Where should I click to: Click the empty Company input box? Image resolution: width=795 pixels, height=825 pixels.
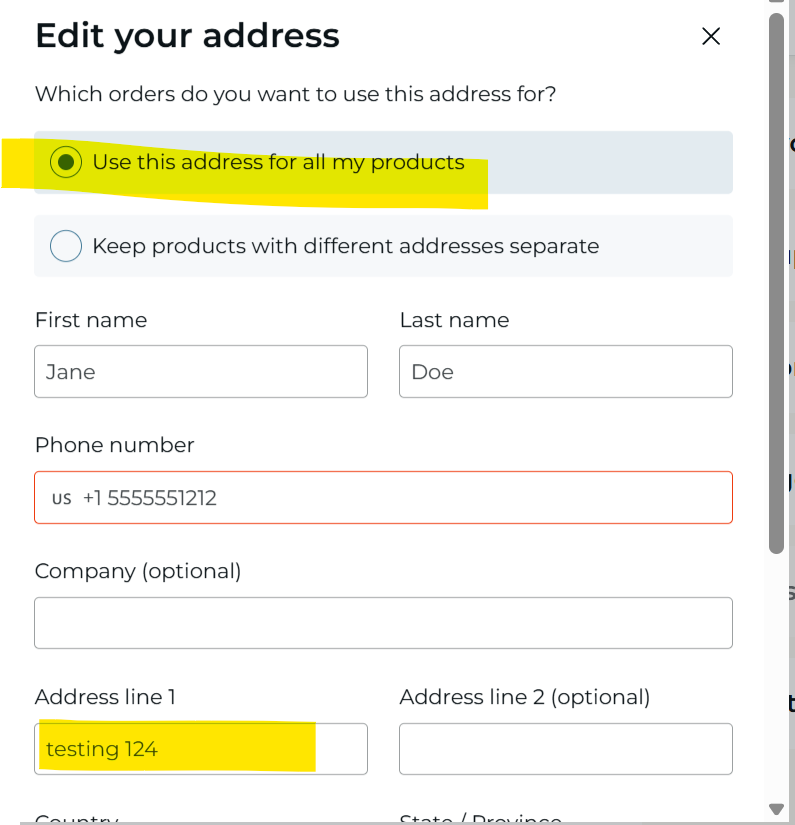point(384,623)
